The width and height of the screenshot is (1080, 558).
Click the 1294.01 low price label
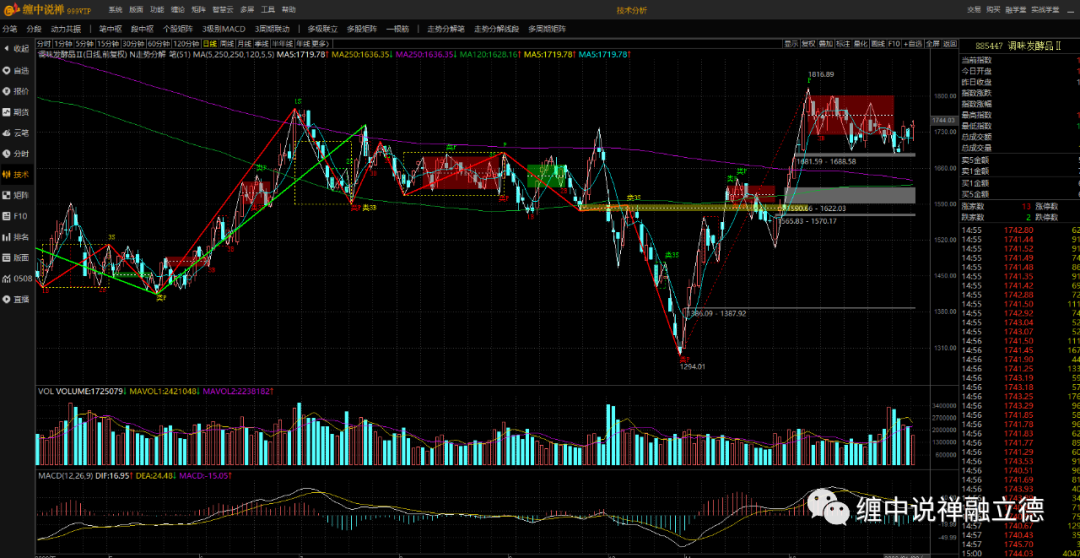click(x=693, y=366)
